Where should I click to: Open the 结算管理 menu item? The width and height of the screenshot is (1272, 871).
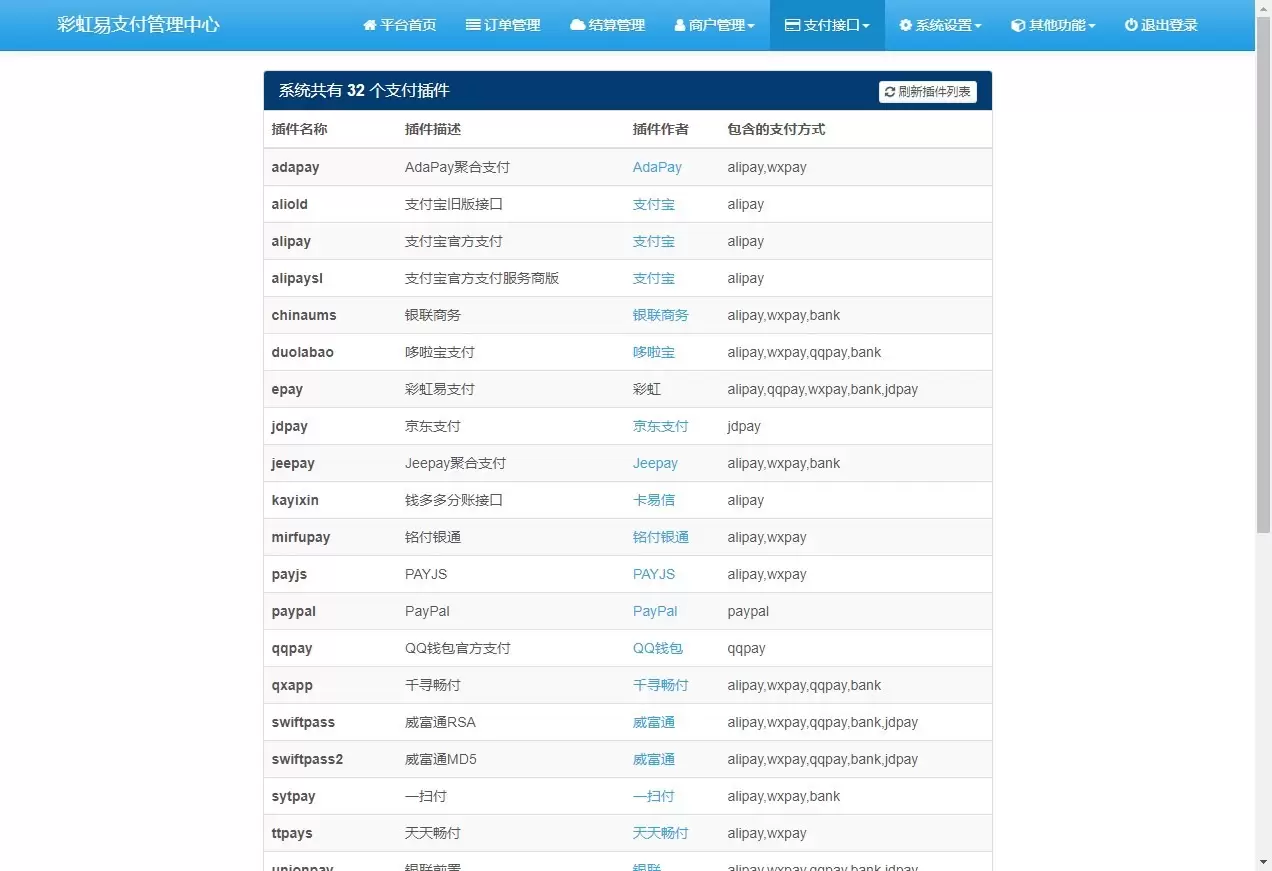pos(607,25)
